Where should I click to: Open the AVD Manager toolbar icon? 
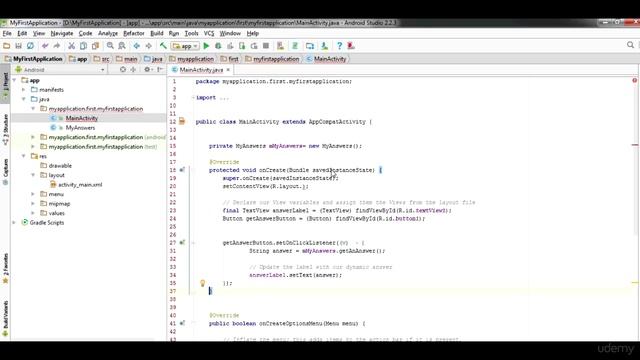tap(310, 46)
